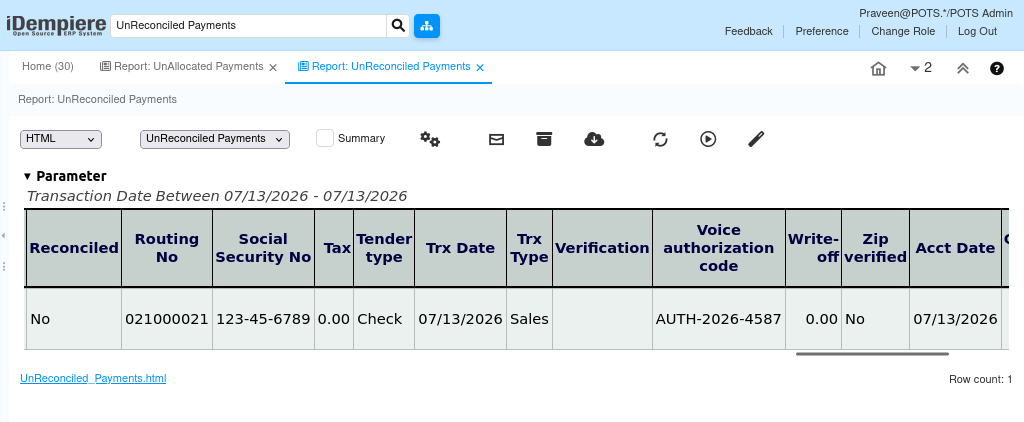This screenshot has width=1024, height=422.
Task: Click the Row count: 1 text
Action: pos(980,380)
